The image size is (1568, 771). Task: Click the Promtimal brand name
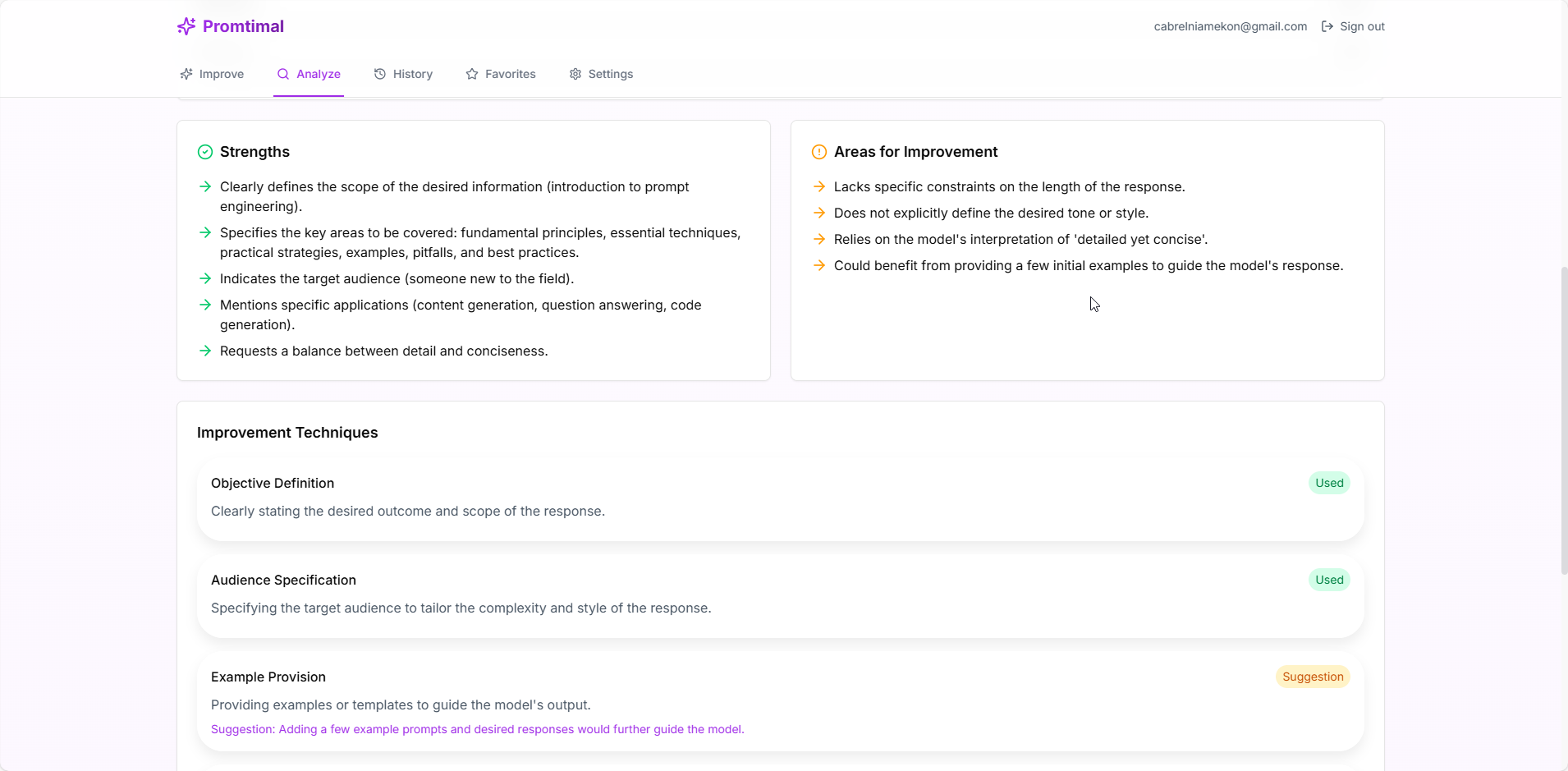coord(243,26)
